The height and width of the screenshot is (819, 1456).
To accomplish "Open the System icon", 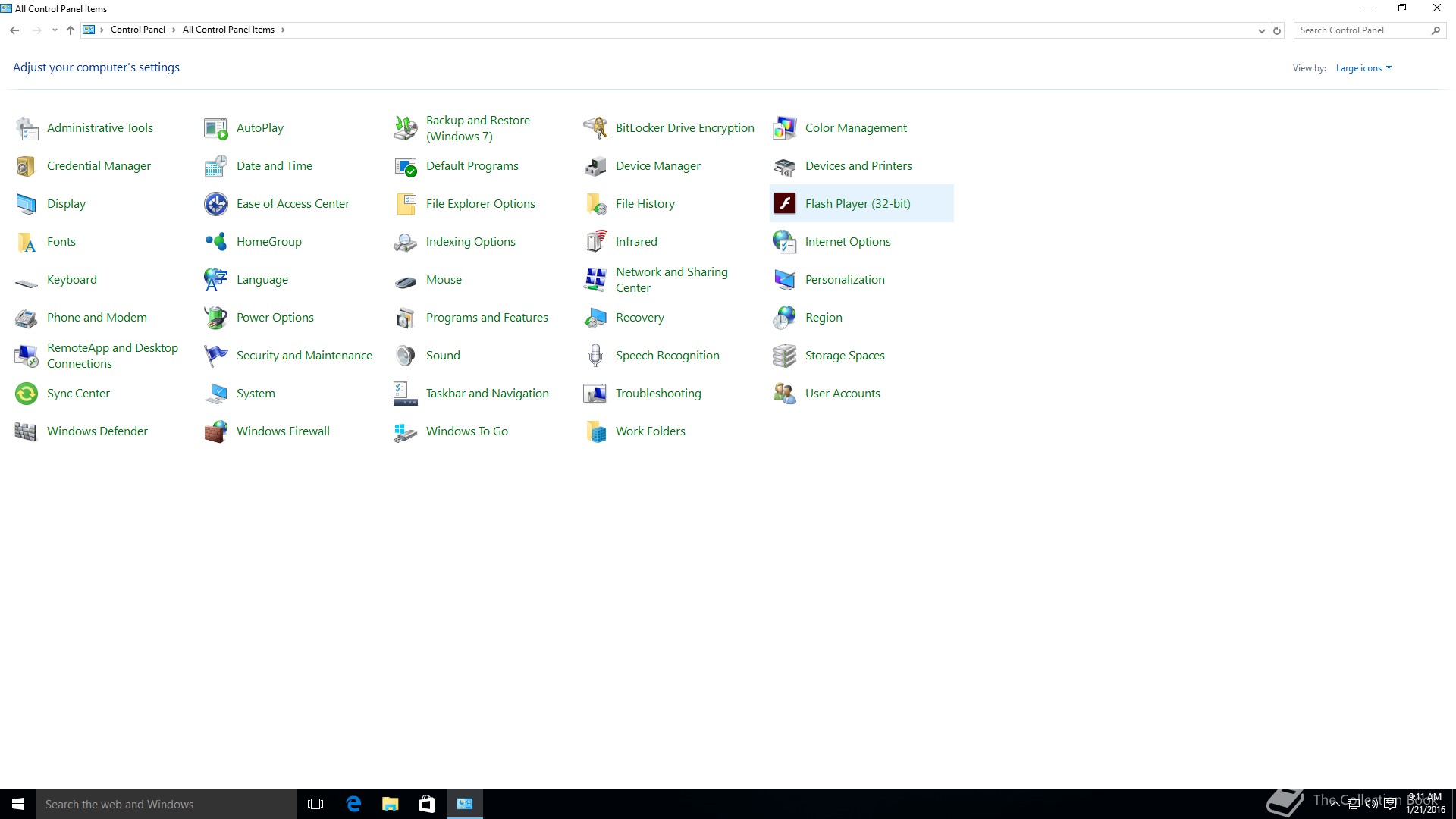I will coord(216,394).
